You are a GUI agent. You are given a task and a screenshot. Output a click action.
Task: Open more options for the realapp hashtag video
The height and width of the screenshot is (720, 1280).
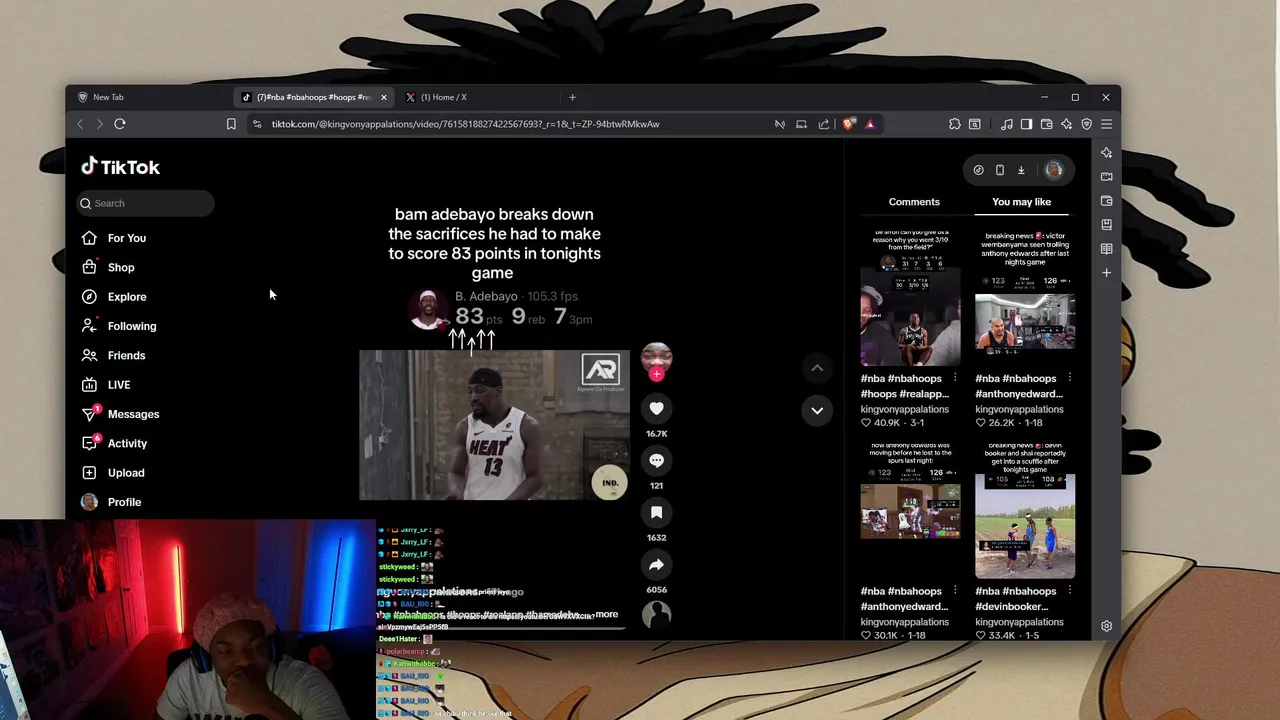955,378
